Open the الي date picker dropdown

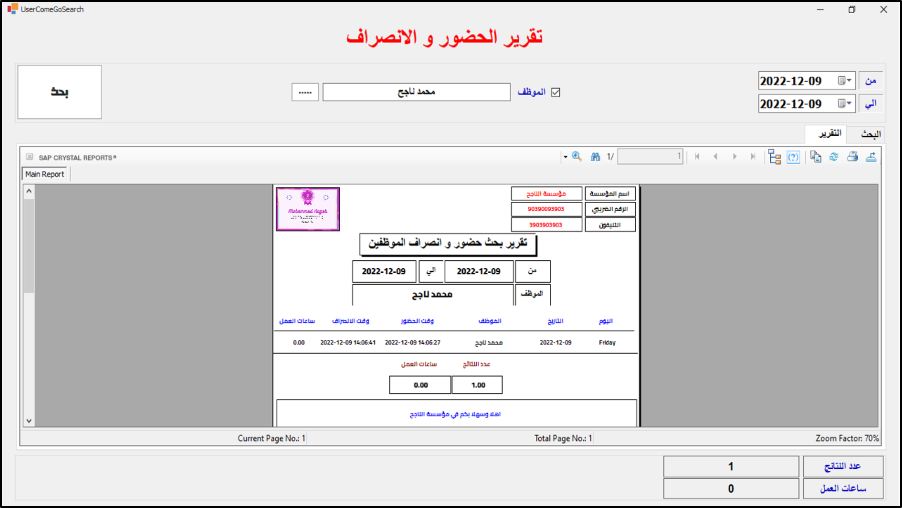point(845,104)
